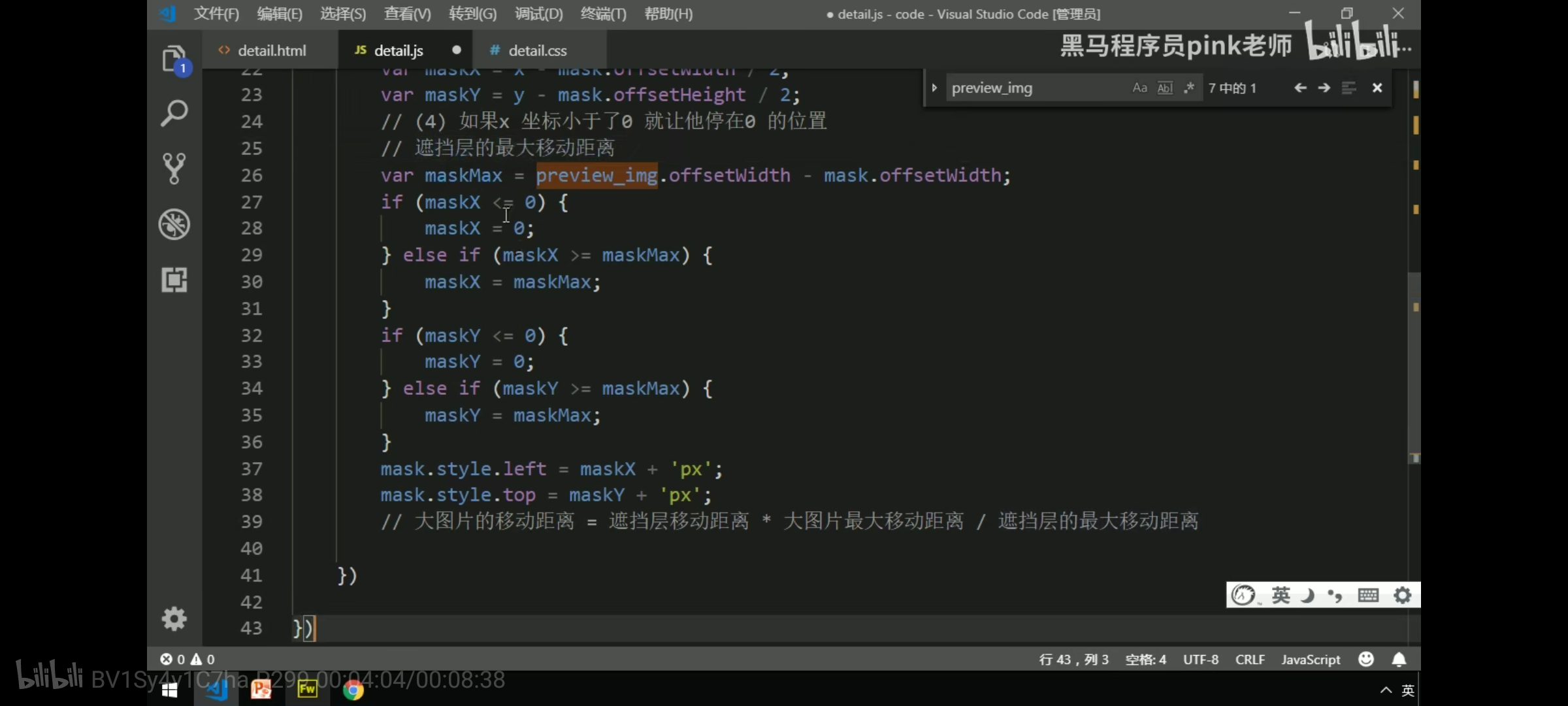The height and width of the screenshot is (706, 1568).
Task: Expand the replace field in find widget
Action: pyautogui.click(x=934, y=88)
